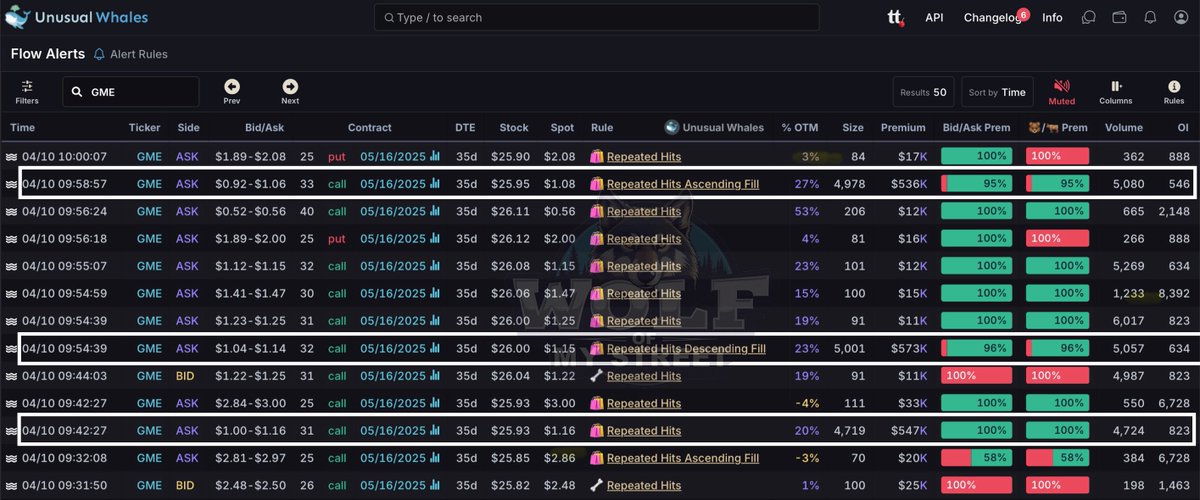The height and width of the screenshot is (500, 1200).
Task: Click 58% Bid/Ask Prem bar
Action: click(x=976, y=458)
